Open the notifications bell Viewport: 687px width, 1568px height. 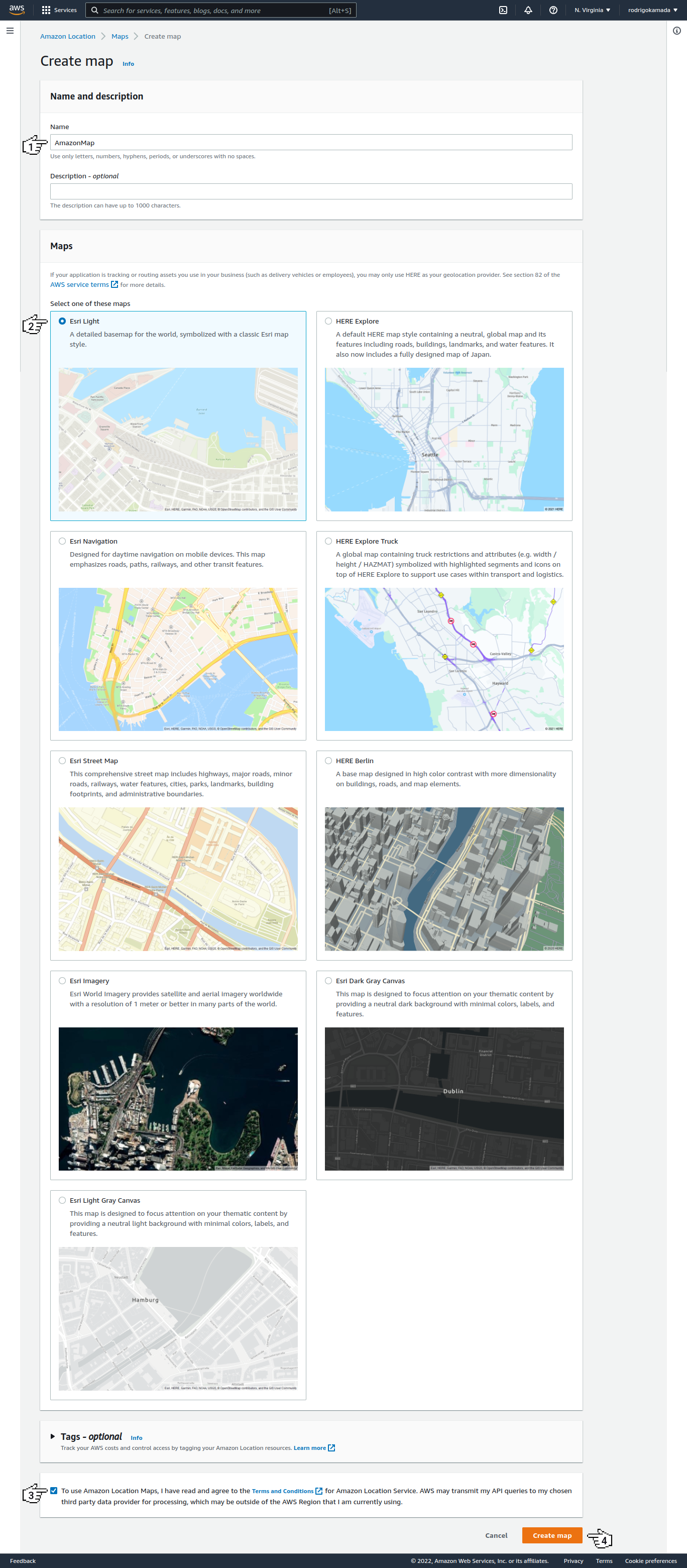(528, 11)
